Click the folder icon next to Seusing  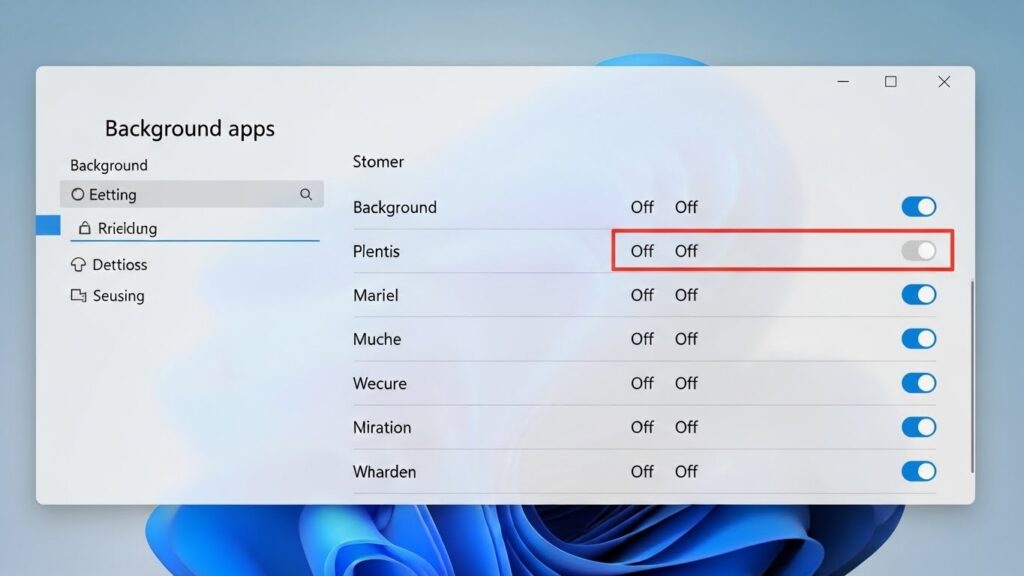(78, 296)
